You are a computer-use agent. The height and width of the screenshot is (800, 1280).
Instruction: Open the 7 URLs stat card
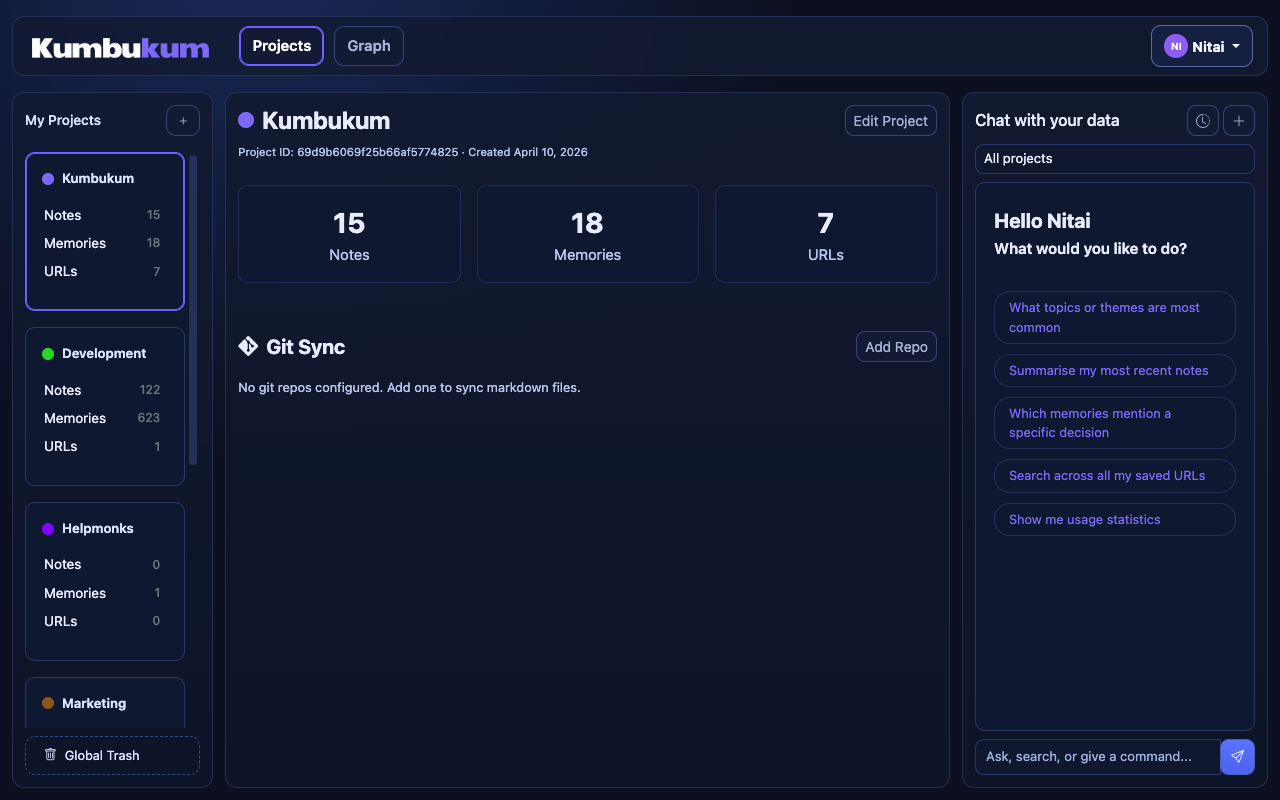pos(826,234)
